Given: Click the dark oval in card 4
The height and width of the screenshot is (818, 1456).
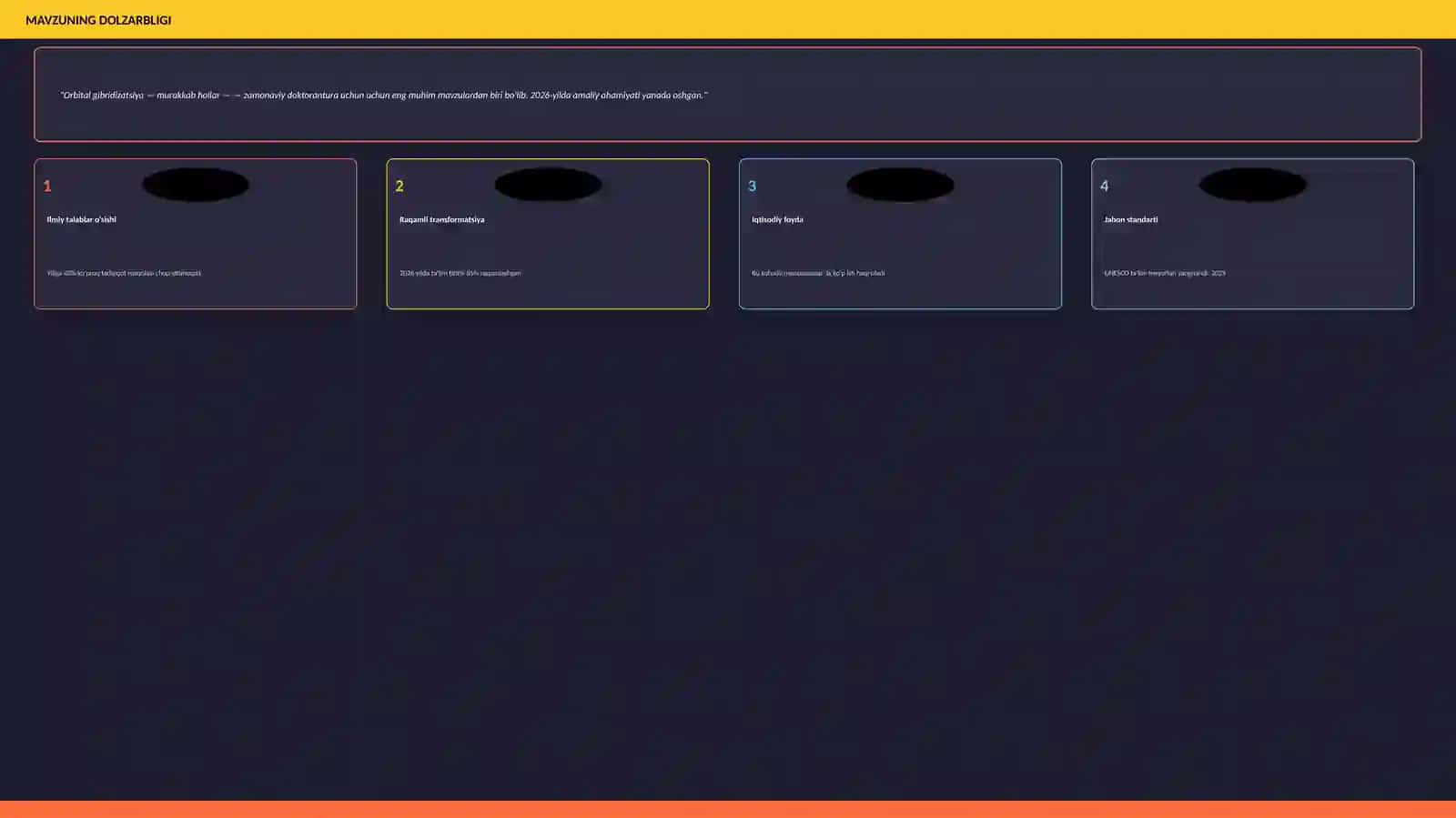Looking at the screenshot, I should coord(1252,185).
